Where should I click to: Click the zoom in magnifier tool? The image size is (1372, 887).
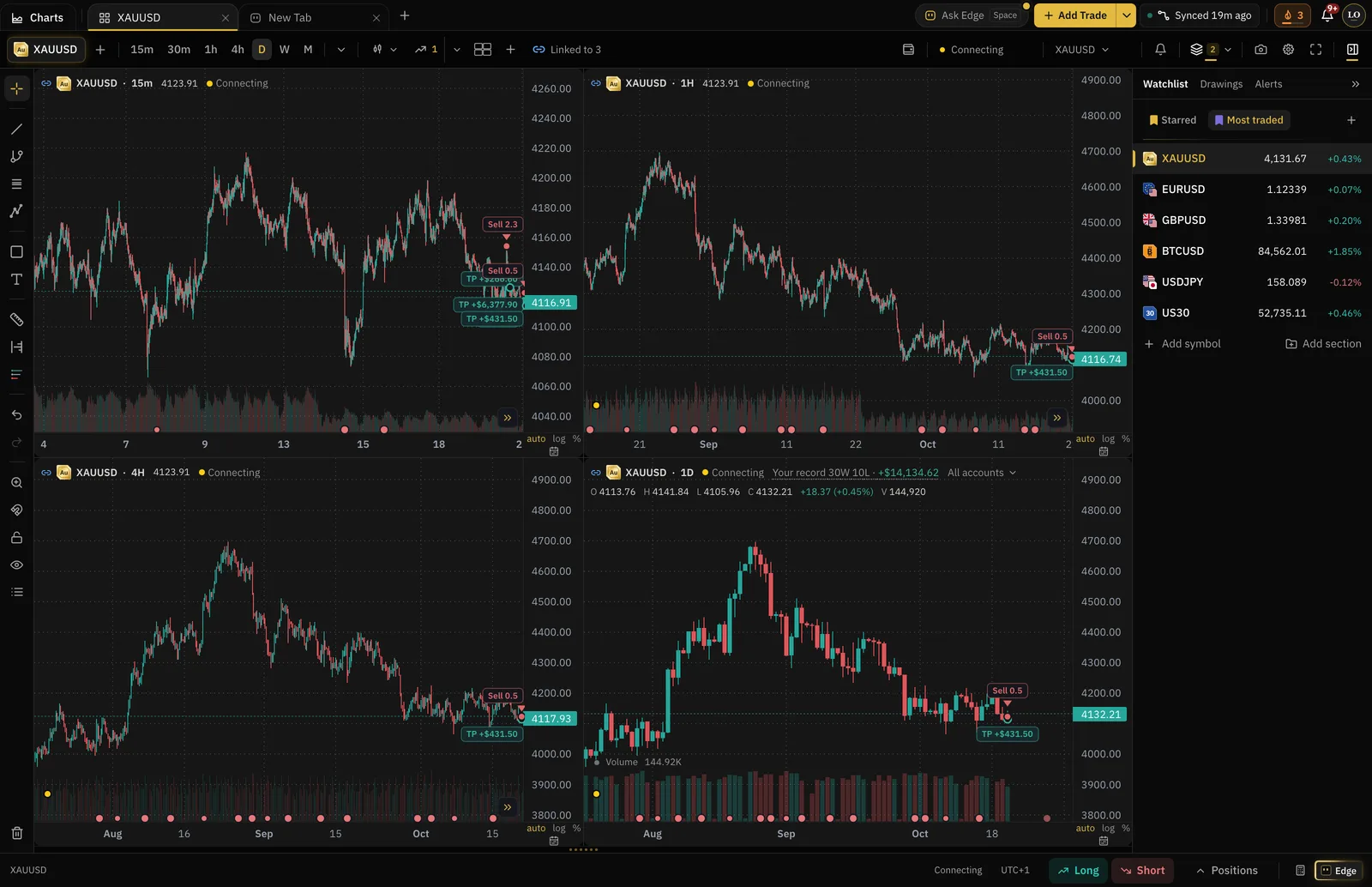(x=16, y=483)
